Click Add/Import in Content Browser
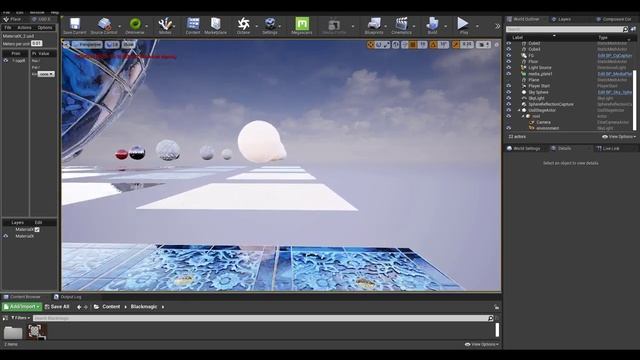 [x=22, y=307]
